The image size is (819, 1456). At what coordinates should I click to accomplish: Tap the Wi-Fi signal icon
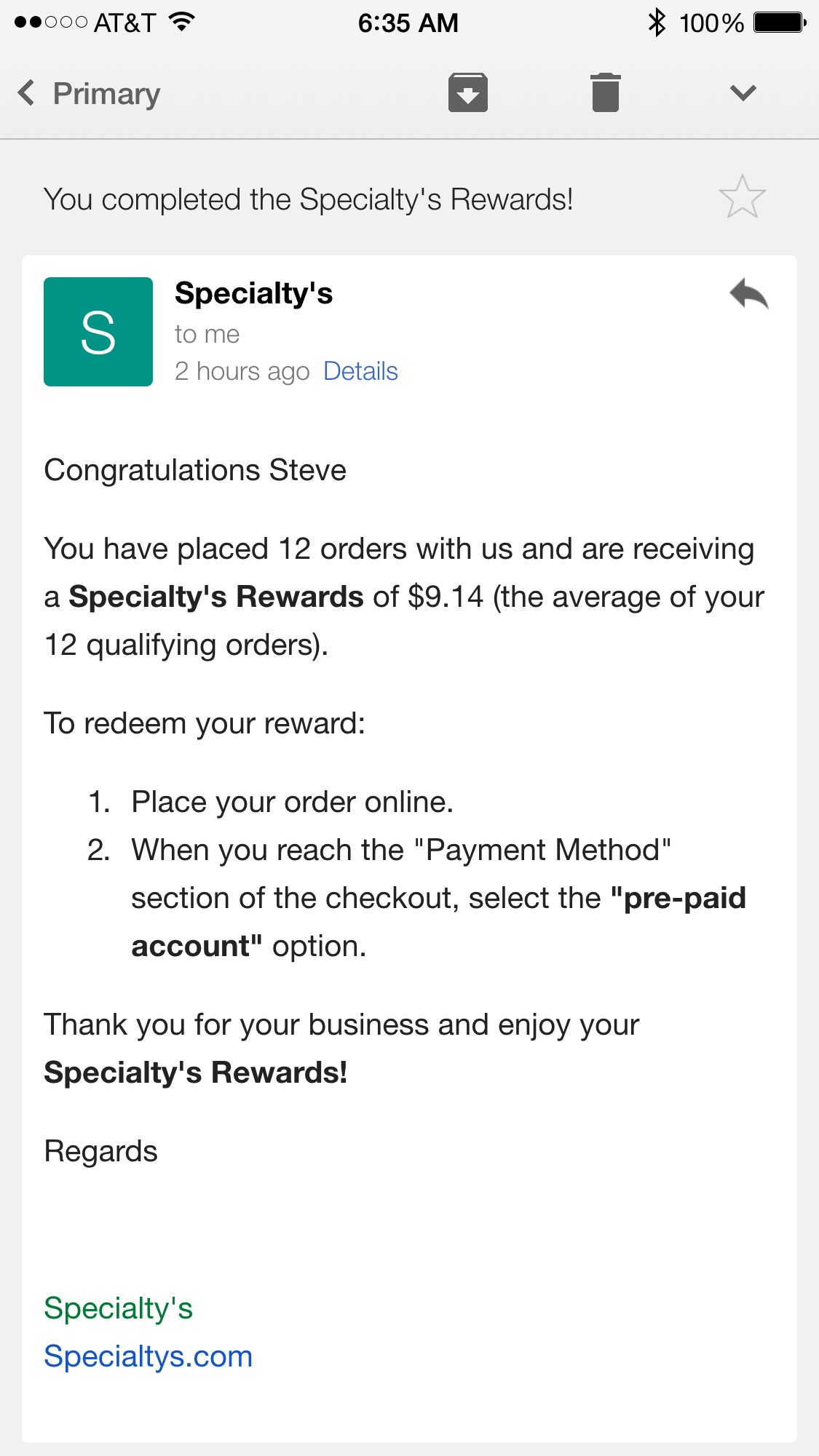tap(181, 22)
